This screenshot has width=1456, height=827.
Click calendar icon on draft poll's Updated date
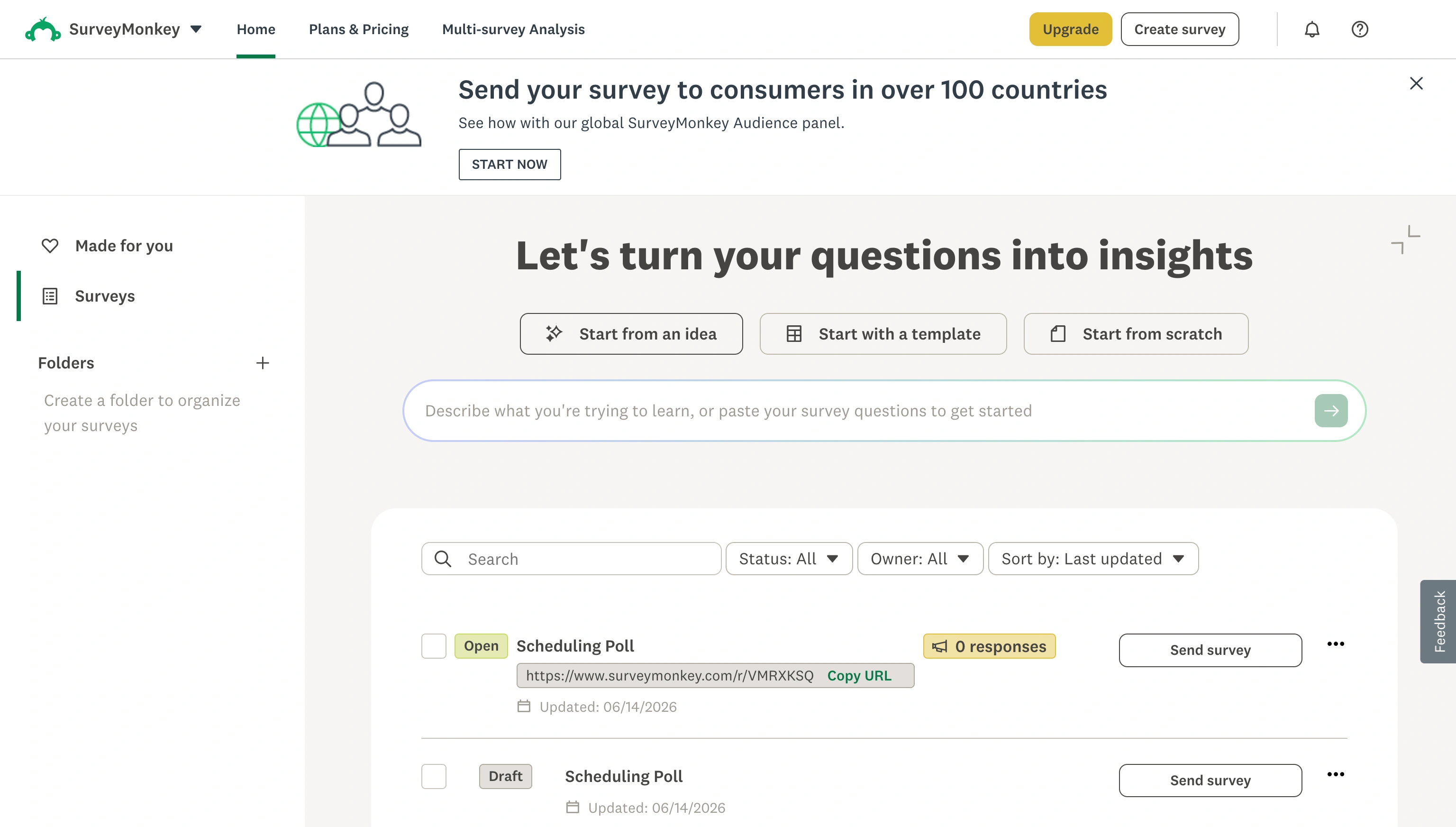[x=573, y=807]
